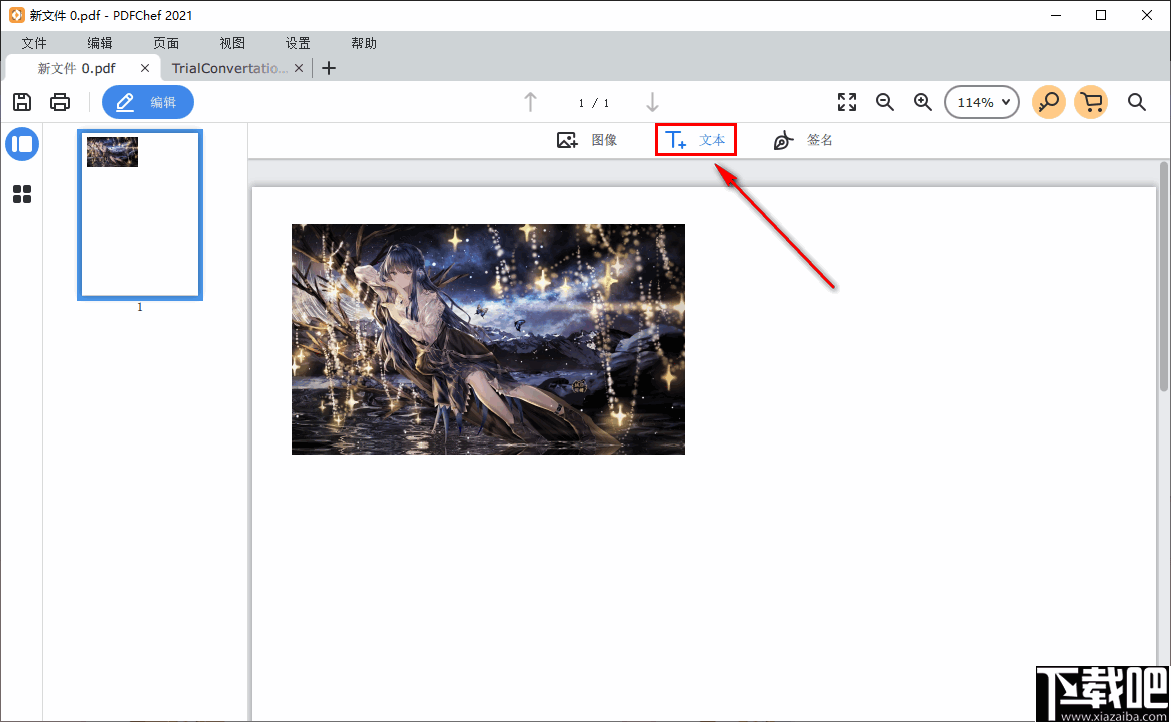Open the 签名 signature tool
This screenshot has width=1171, height=722.
804,139
